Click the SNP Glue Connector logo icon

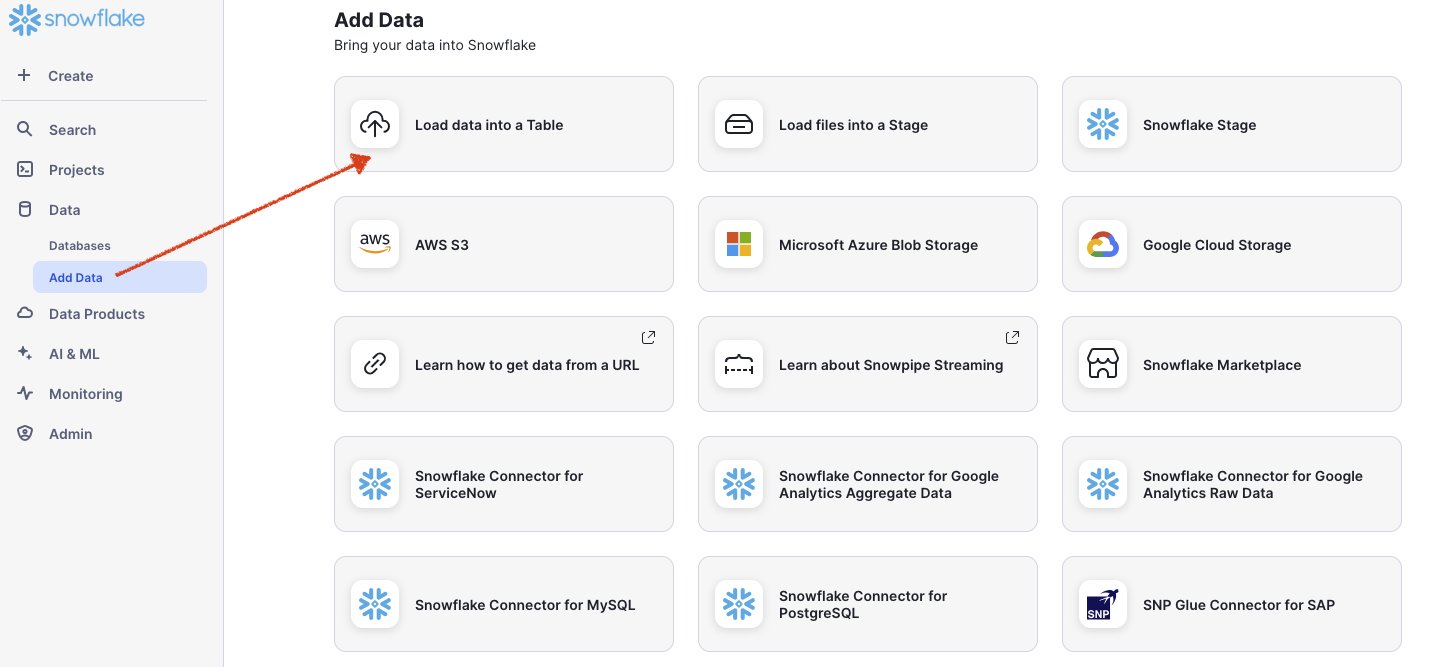point(1103,605)
